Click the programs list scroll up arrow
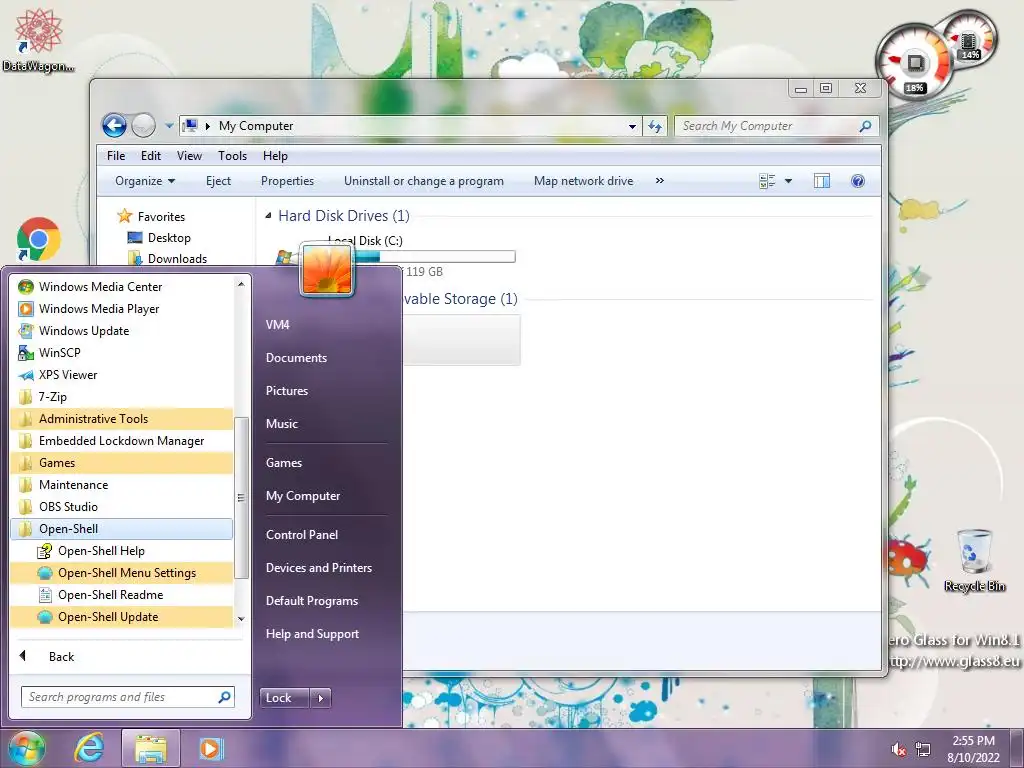Screen dimensions: 1024x768 pyautogui.click(x=241, y=284)
